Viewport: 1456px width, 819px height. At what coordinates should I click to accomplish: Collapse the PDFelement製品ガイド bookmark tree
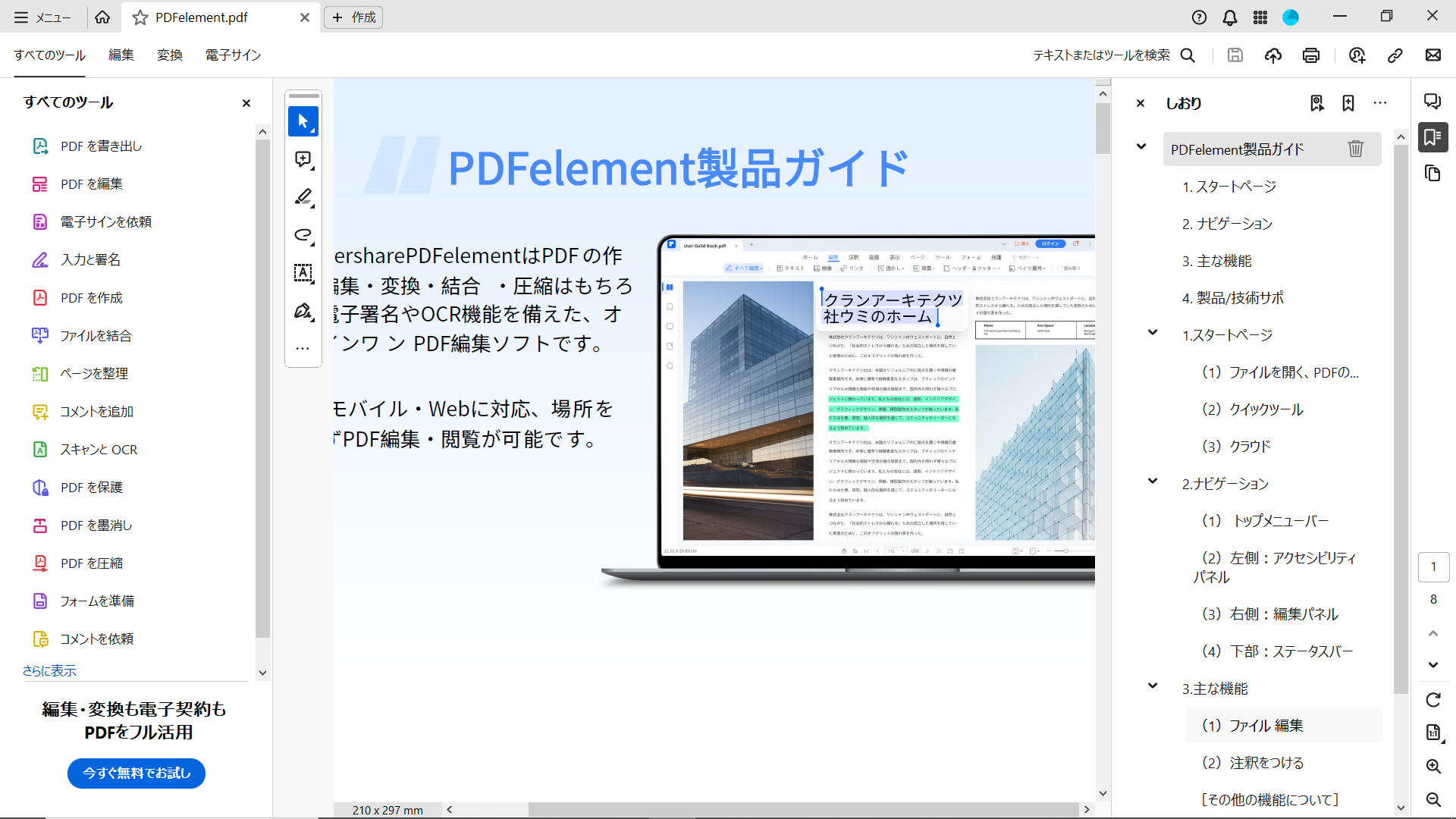(x=1141, y=146)
